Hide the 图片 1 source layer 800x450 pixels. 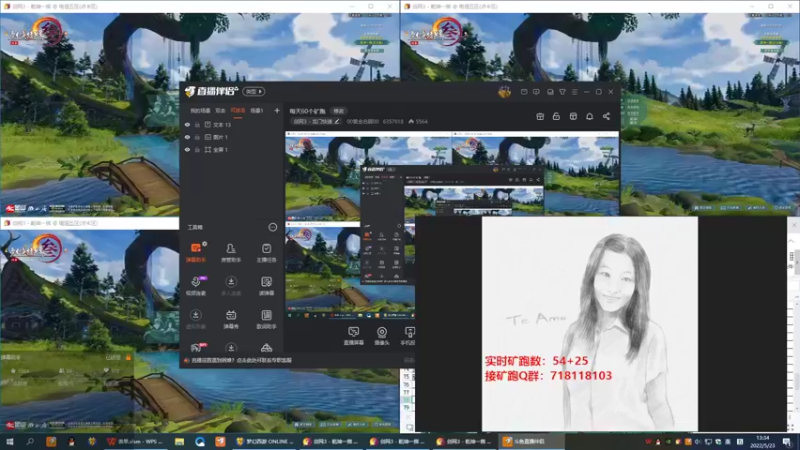click(x=187, y=137)
